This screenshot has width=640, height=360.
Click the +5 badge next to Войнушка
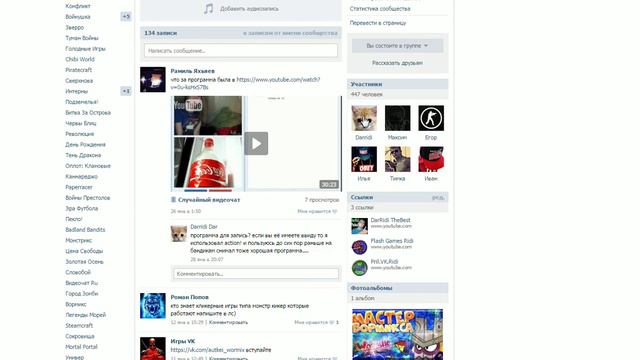pyautogui.click(x=126, y=17)
